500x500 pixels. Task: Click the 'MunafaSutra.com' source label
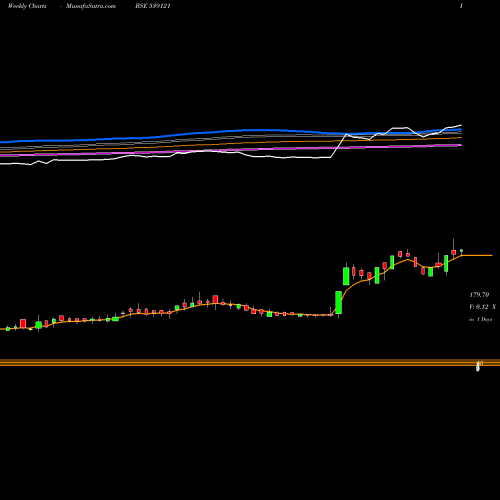click(x=91, y=6)
